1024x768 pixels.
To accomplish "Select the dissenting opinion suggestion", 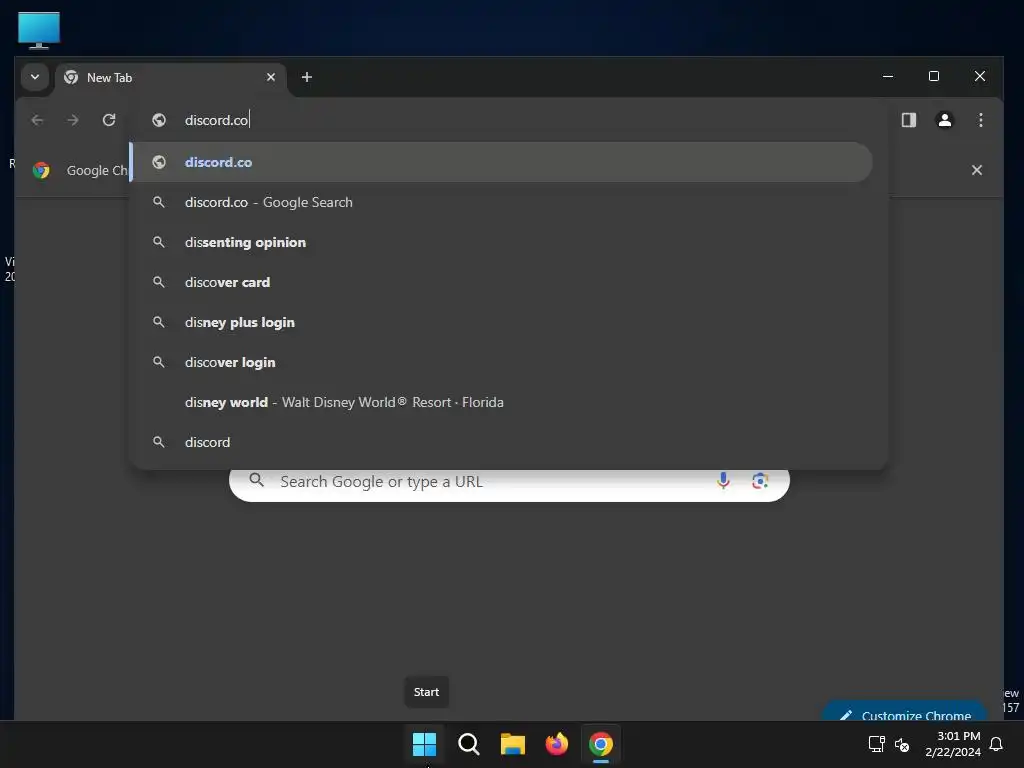I will click(501, 242).
